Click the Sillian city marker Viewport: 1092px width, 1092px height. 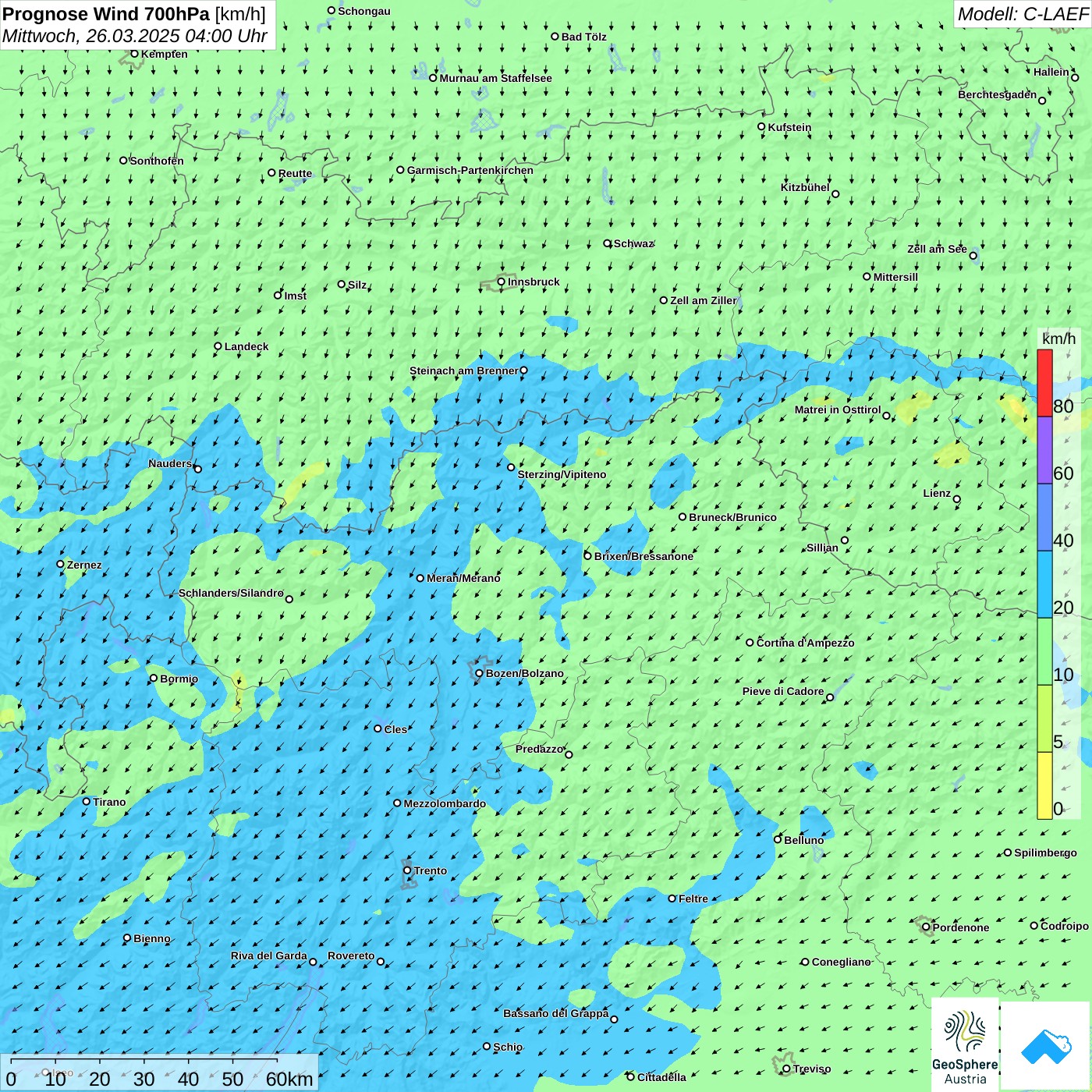(x=845, y=540)
